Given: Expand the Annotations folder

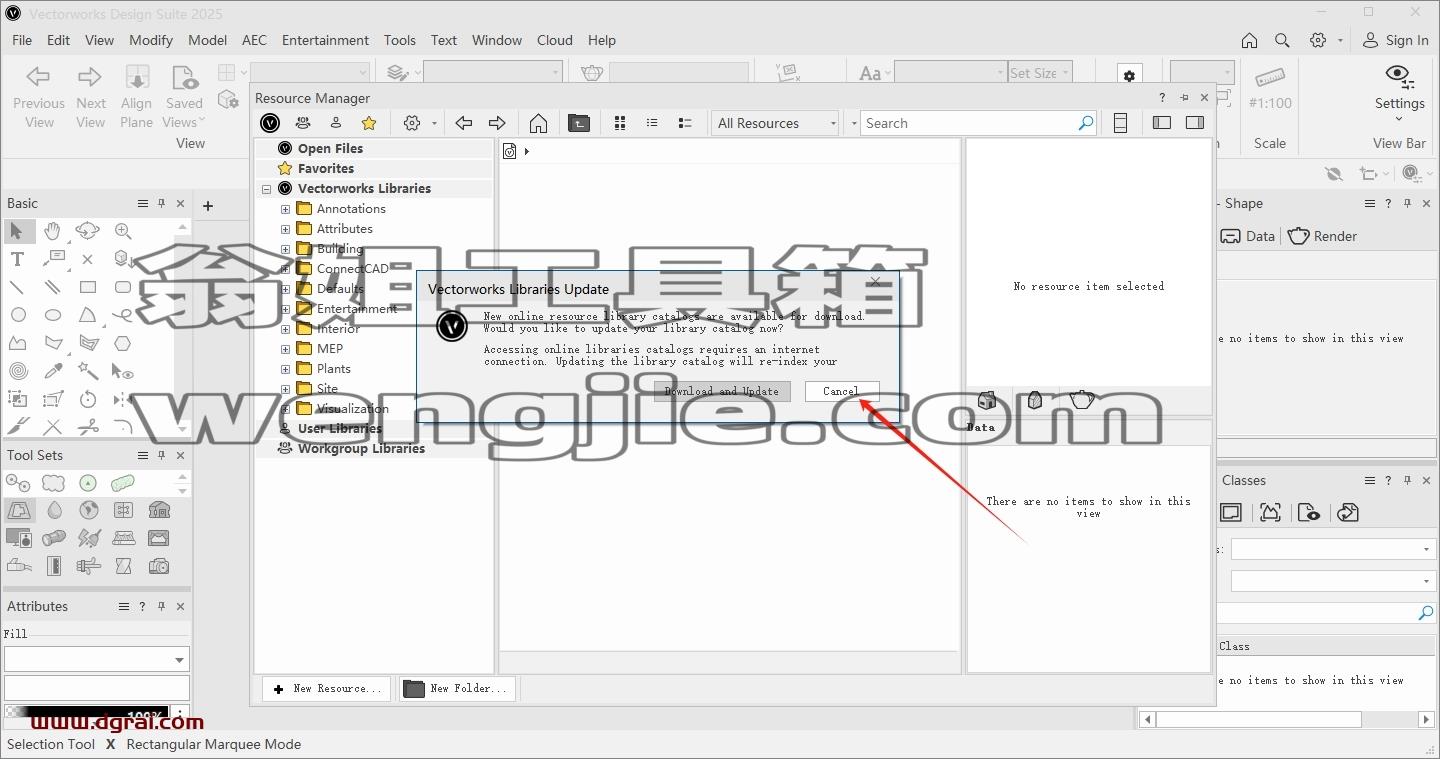Looking at the screenshot, I should pyautogui.click(x=285, y=209).
